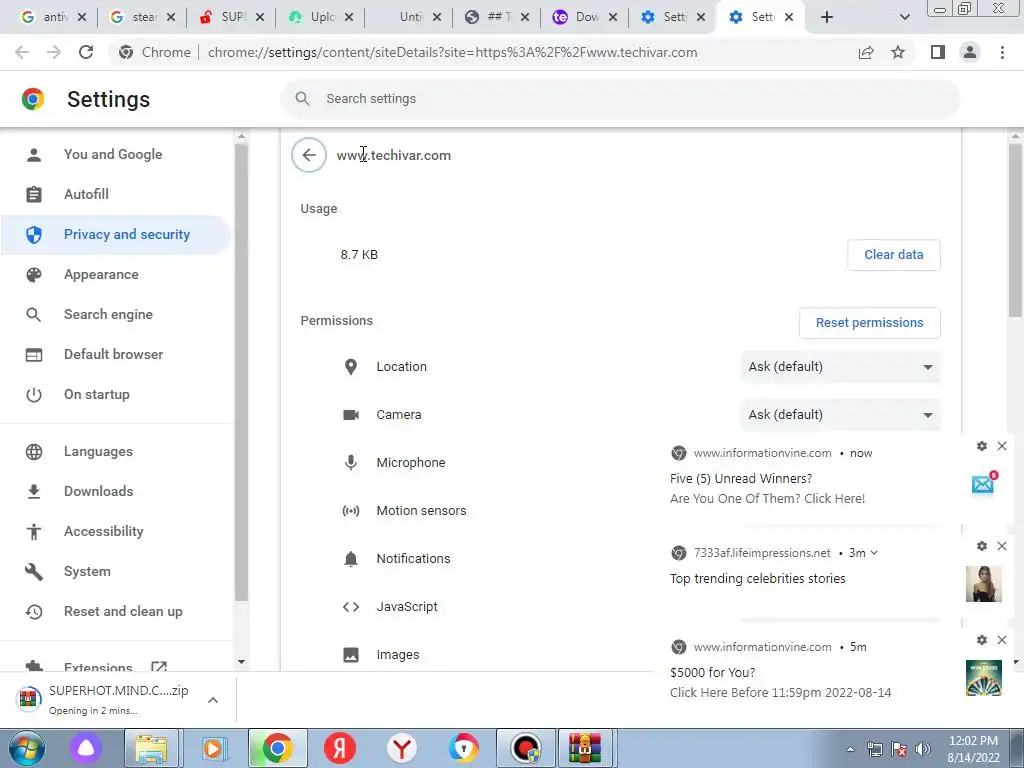
Task: Click Top trending celebrities stories notification
Action: tap(758, 579)
